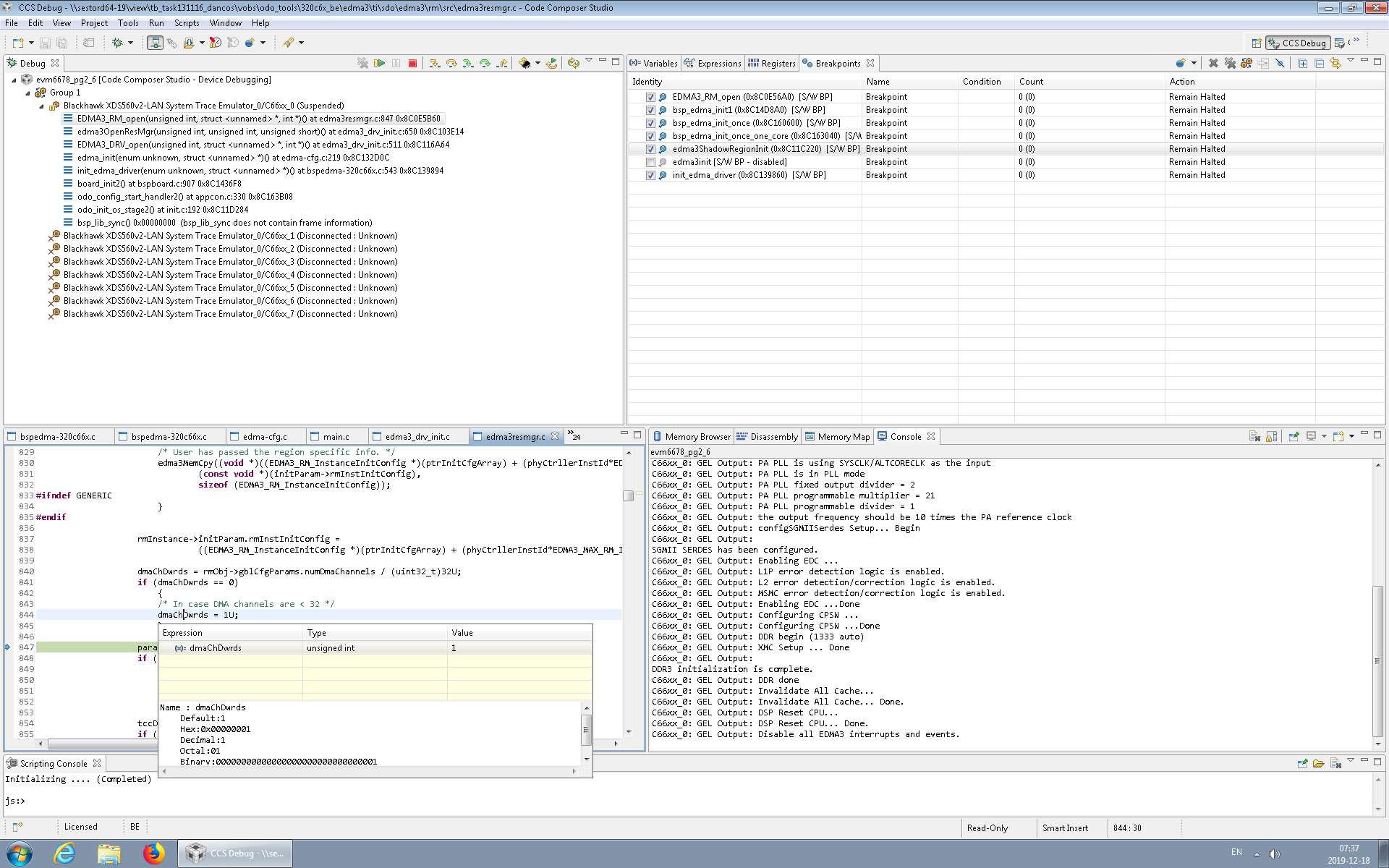Select the edma_init stack frame
This screenshot has height=868, width=1389.
[x=233, y=158]
